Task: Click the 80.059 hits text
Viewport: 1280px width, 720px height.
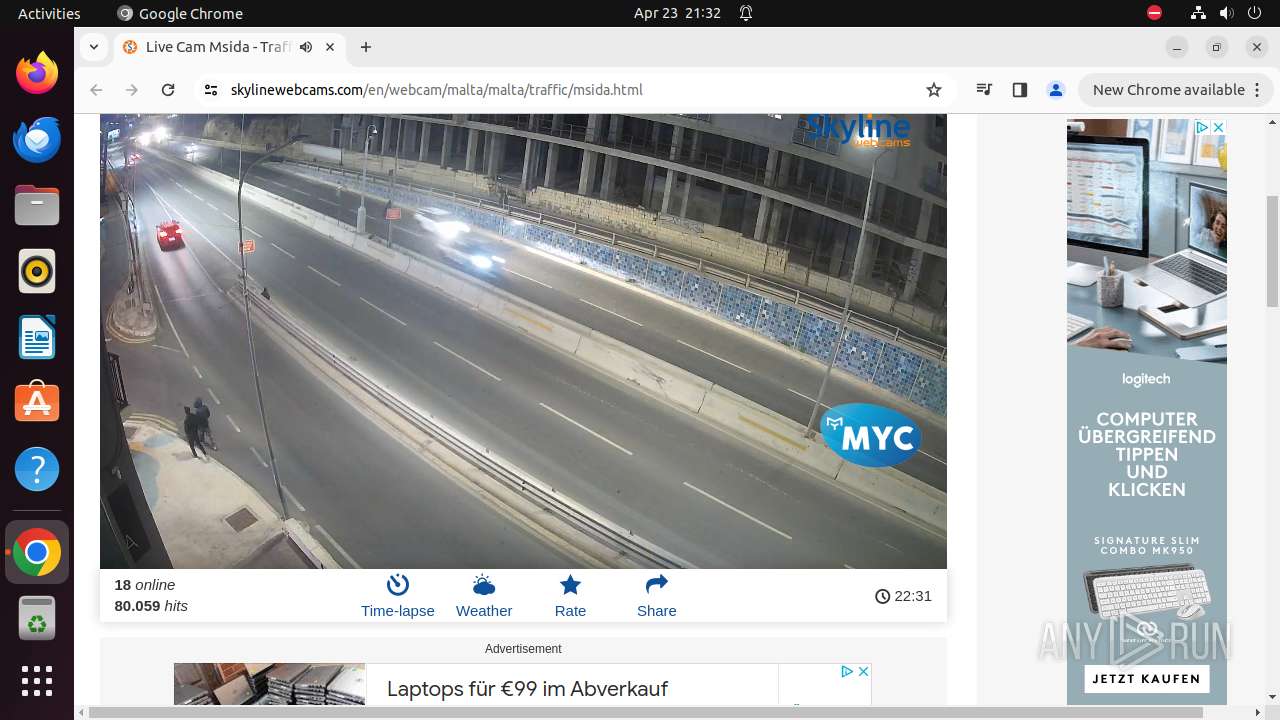Action: [x=151, y=606]
